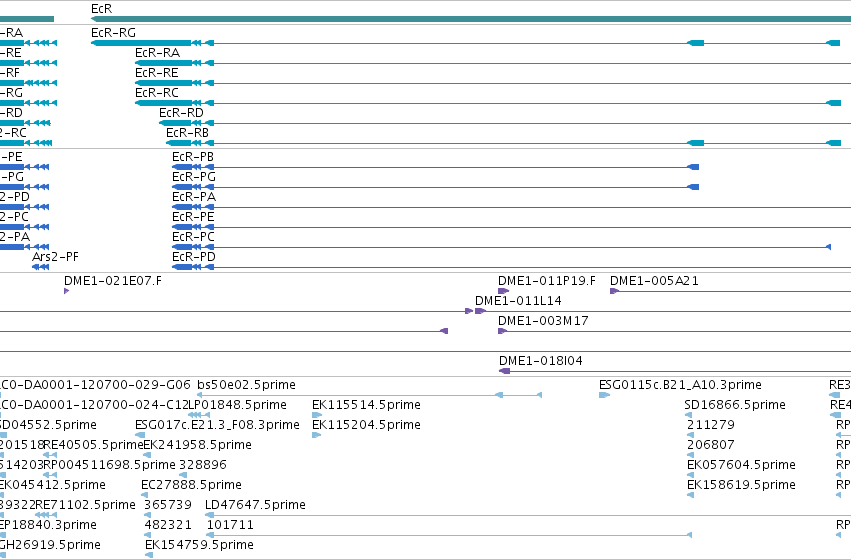The width and height of the screenshot is (851, 560).
Task: Open the EK241958.5prime EST label
Action: coord(198,446)
